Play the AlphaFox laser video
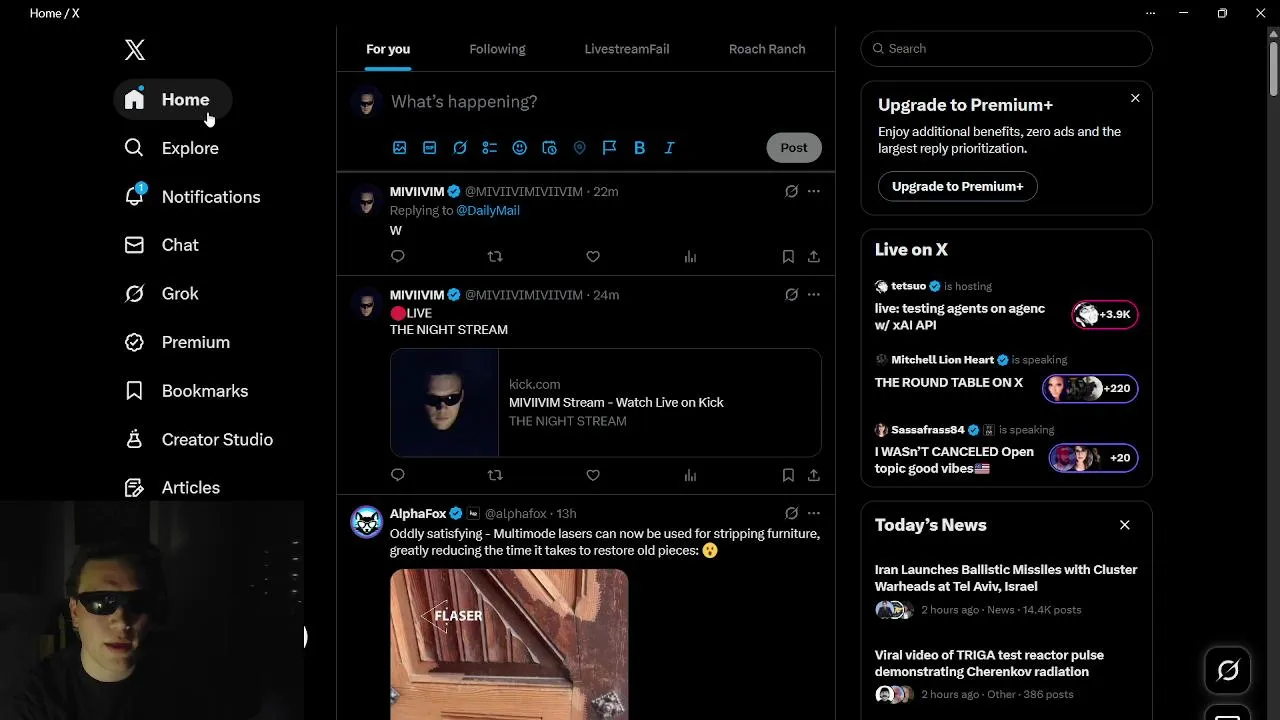The image size is (1280, 720). [x=509, y=644]
